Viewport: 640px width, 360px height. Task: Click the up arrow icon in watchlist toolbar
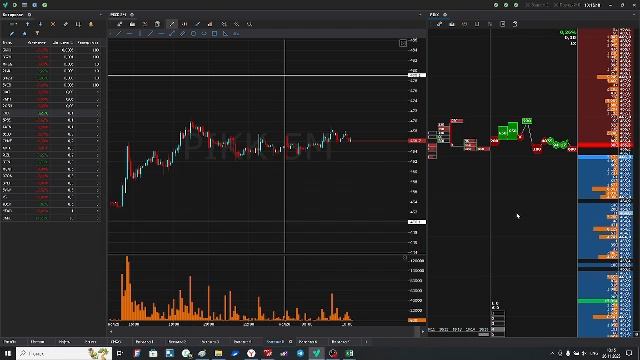coord(27,24)
